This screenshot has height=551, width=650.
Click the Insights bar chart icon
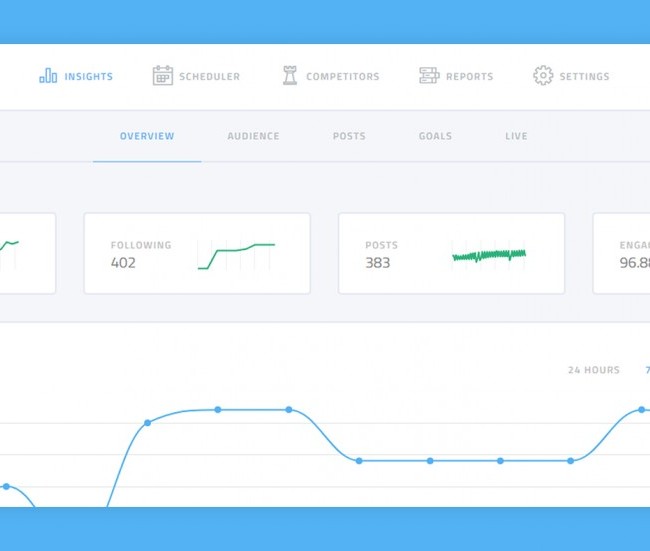pyautogui.click(x=48, y=76)
